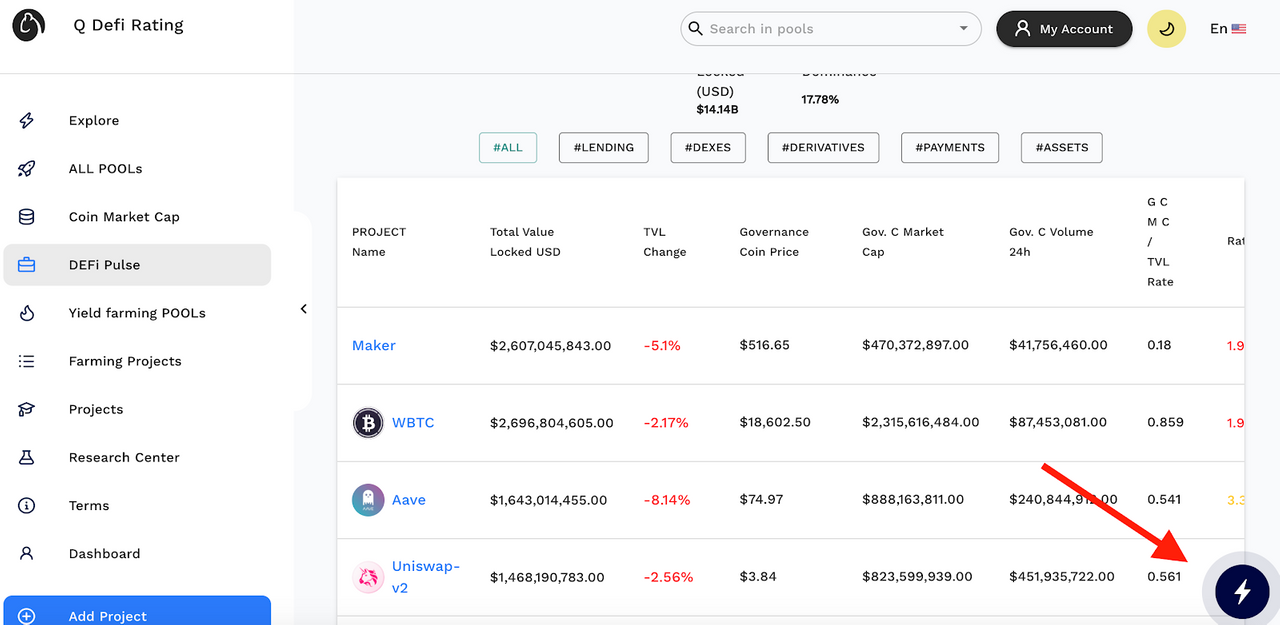Click the info icon next to Terms
The width and height of the screenshot is (1280, 625).
(x=27, y=505)
